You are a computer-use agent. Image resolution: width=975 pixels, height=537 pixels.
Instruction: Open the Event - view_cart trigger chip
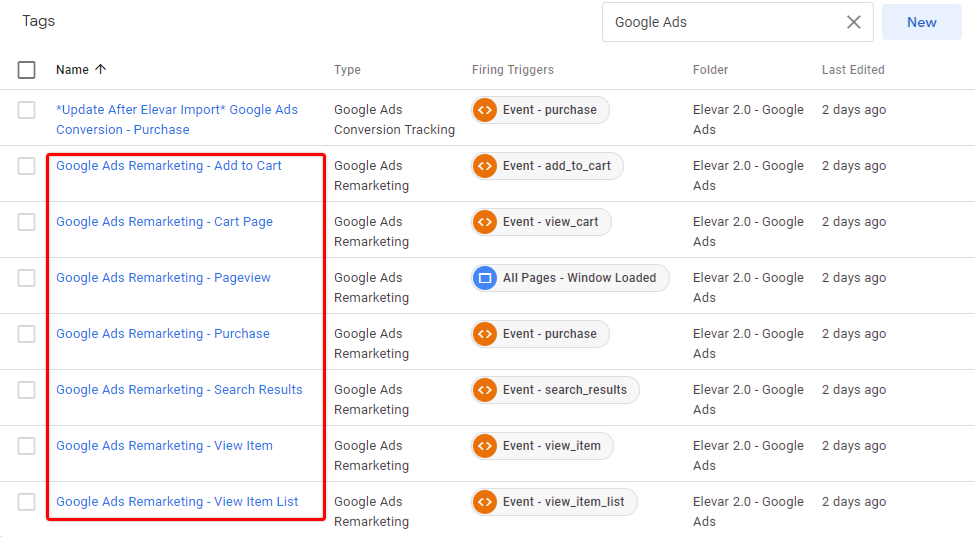coord(541,222)
